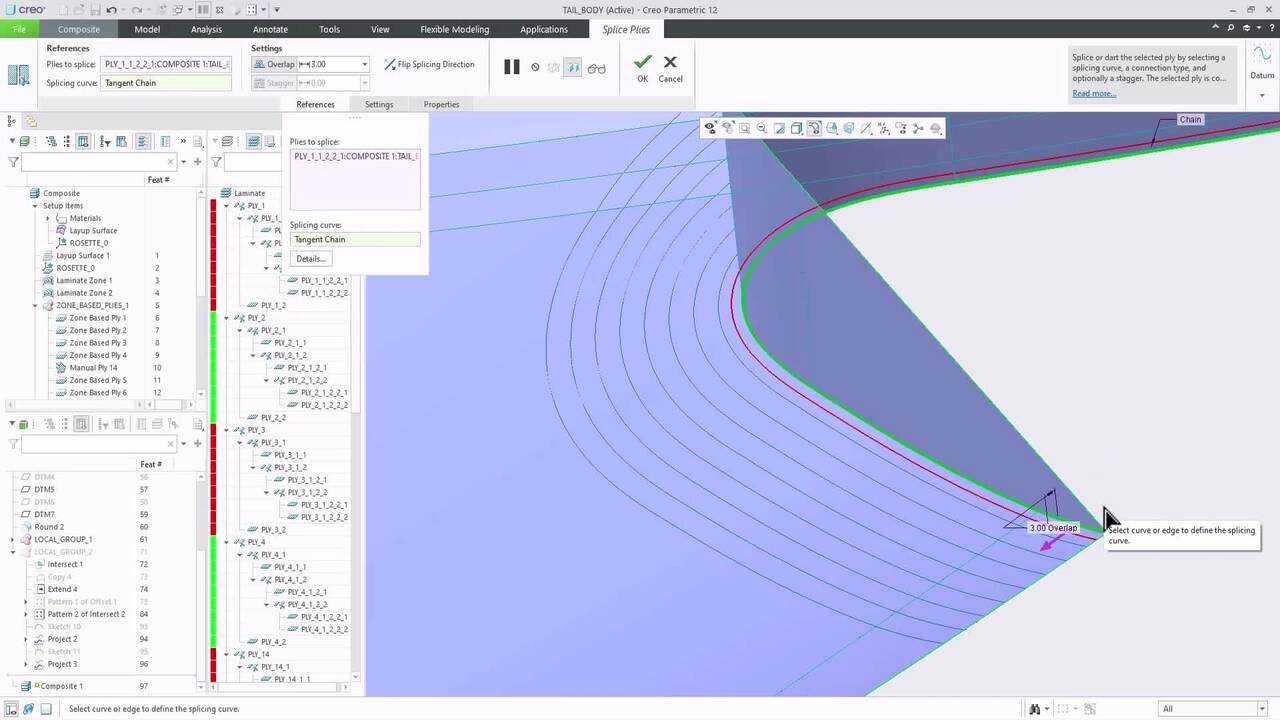Toggle the Overlap setting button
Screen dimensions: 1280x720
(x=273, y=64)
